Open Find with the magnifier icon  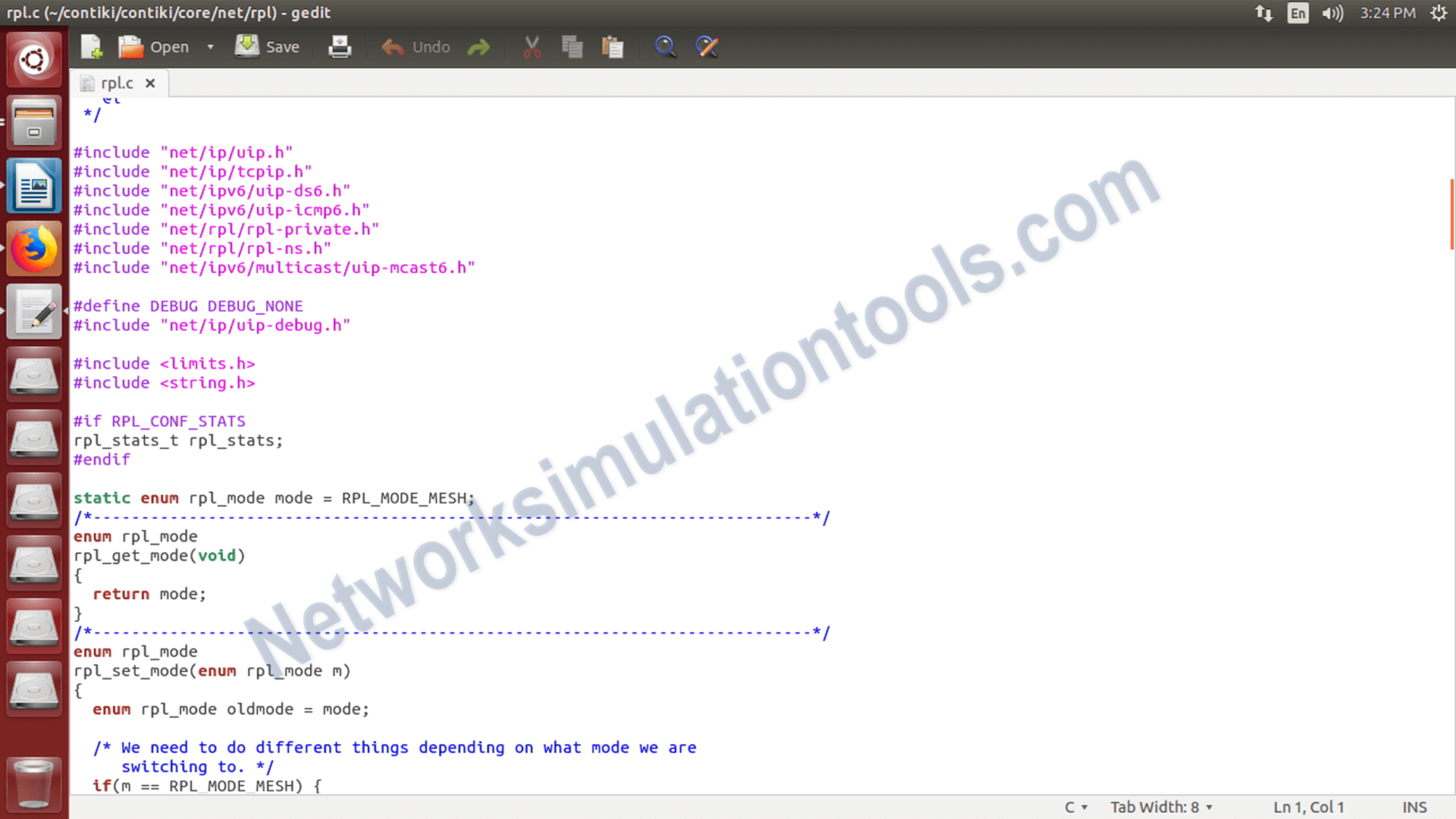pos(665,46)
